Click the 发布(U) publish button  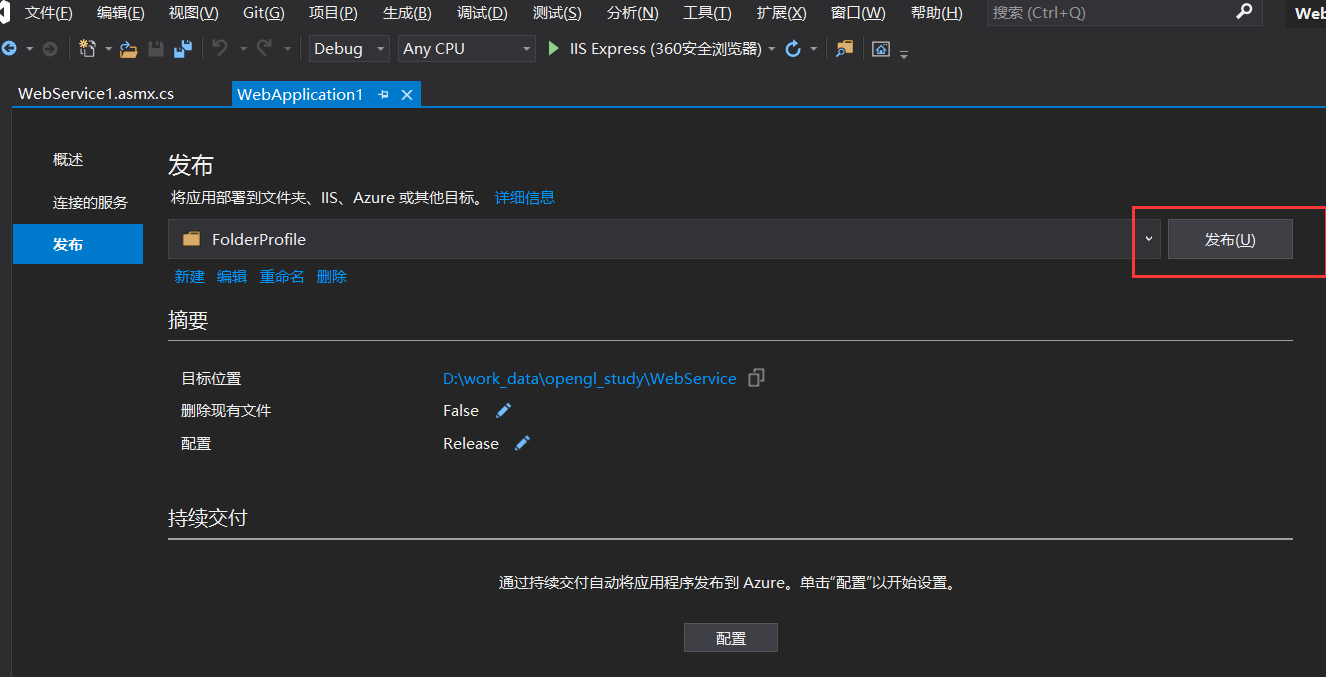click(1230, 239)
